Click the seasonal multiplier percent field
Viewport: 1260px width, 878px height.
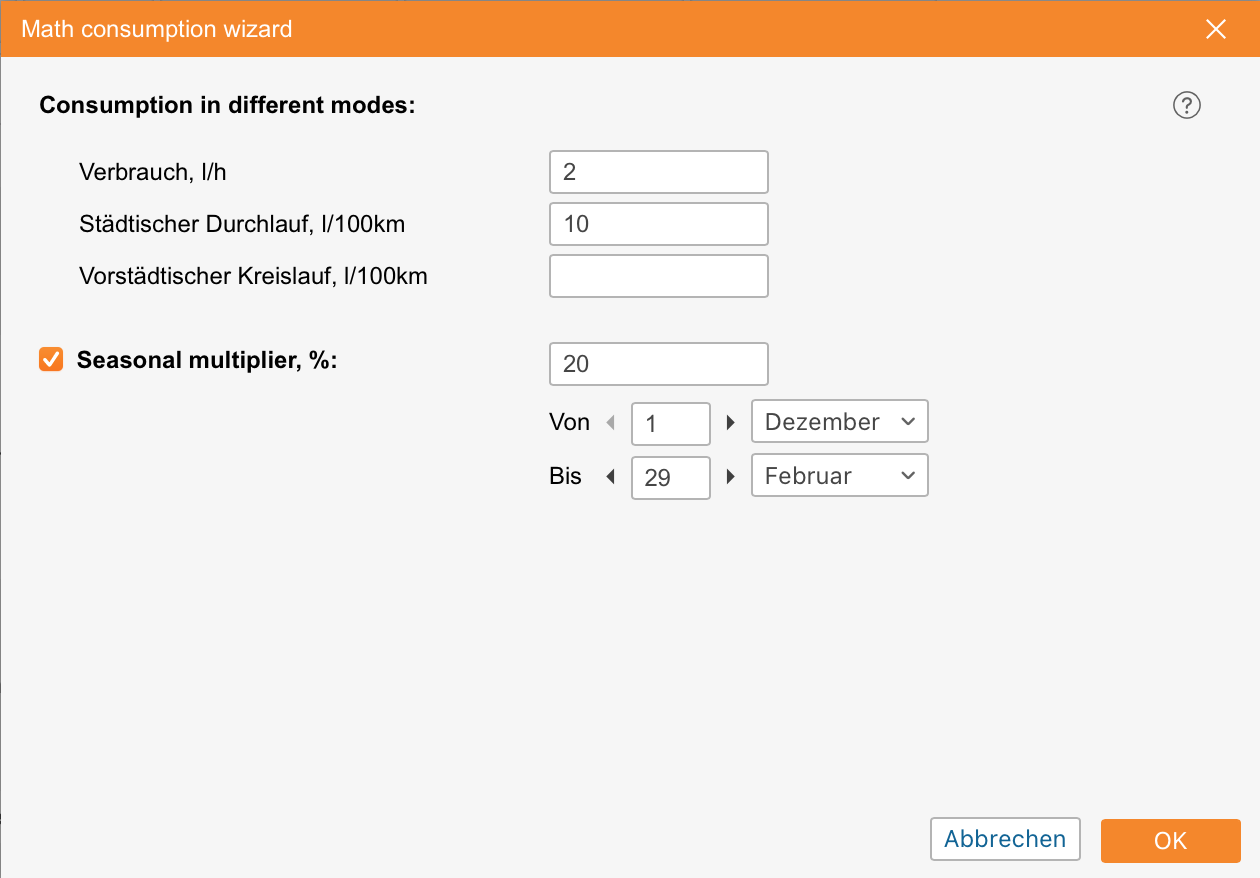click(x=658, y=364)
